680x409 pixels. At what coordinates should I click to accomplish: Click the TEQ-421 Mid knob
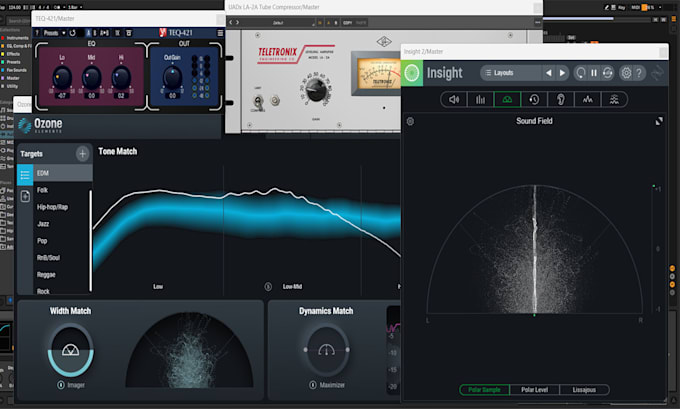pyautogui.click(x=92, y=78)
